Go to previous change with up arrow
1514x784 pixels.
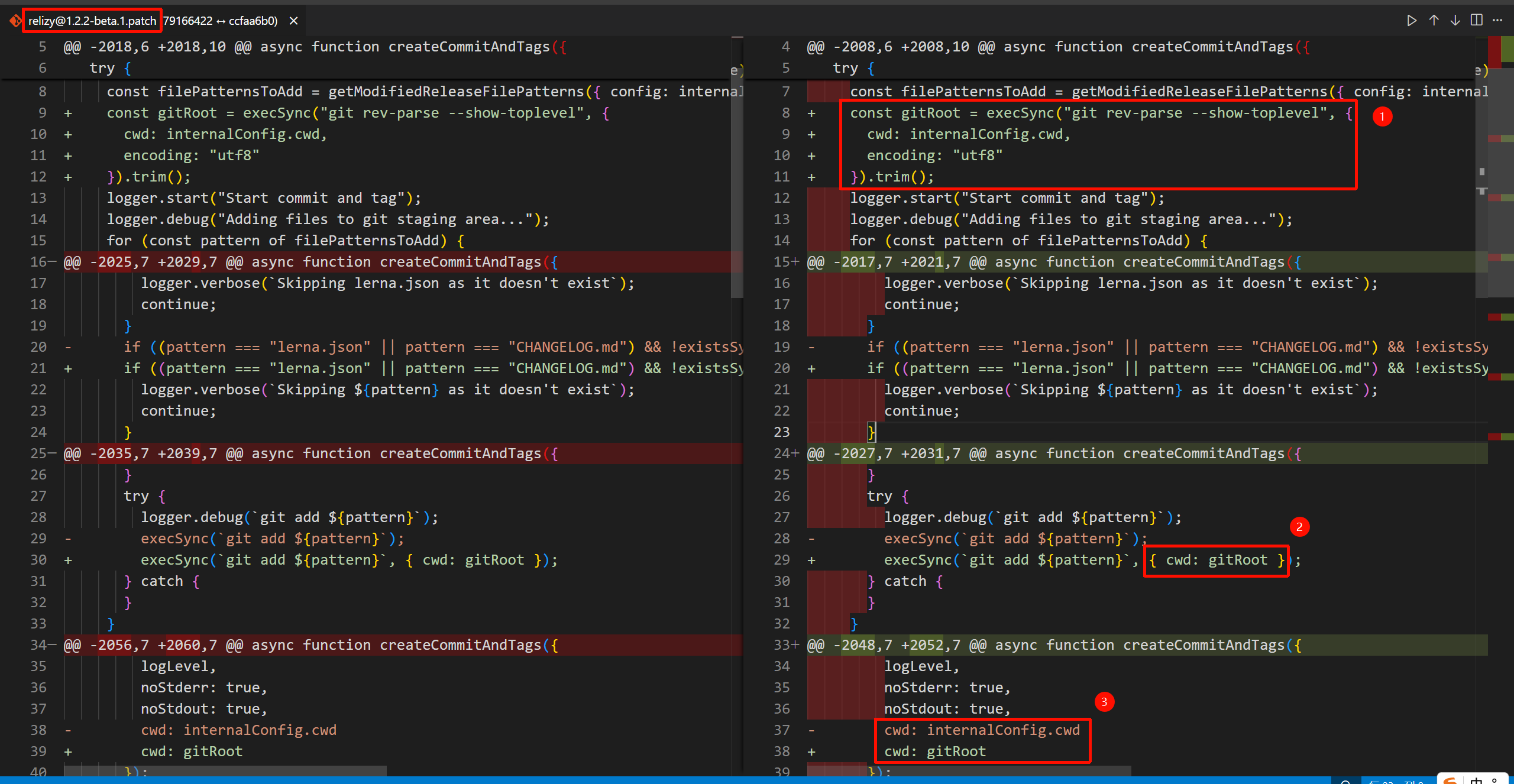tap(1434, 21)
